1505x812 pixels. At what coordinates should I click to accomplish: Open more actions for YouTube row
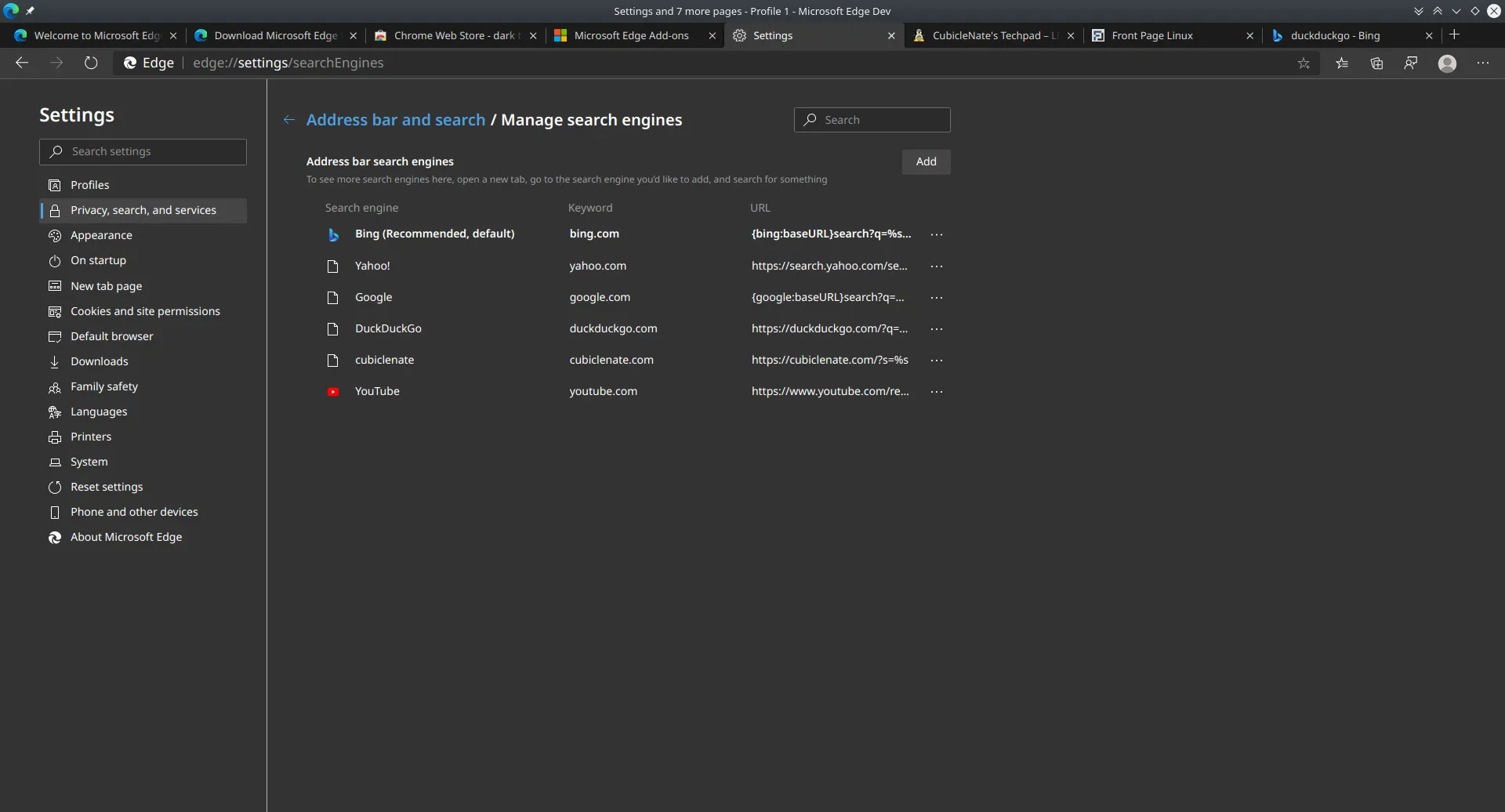pos(936,392)
